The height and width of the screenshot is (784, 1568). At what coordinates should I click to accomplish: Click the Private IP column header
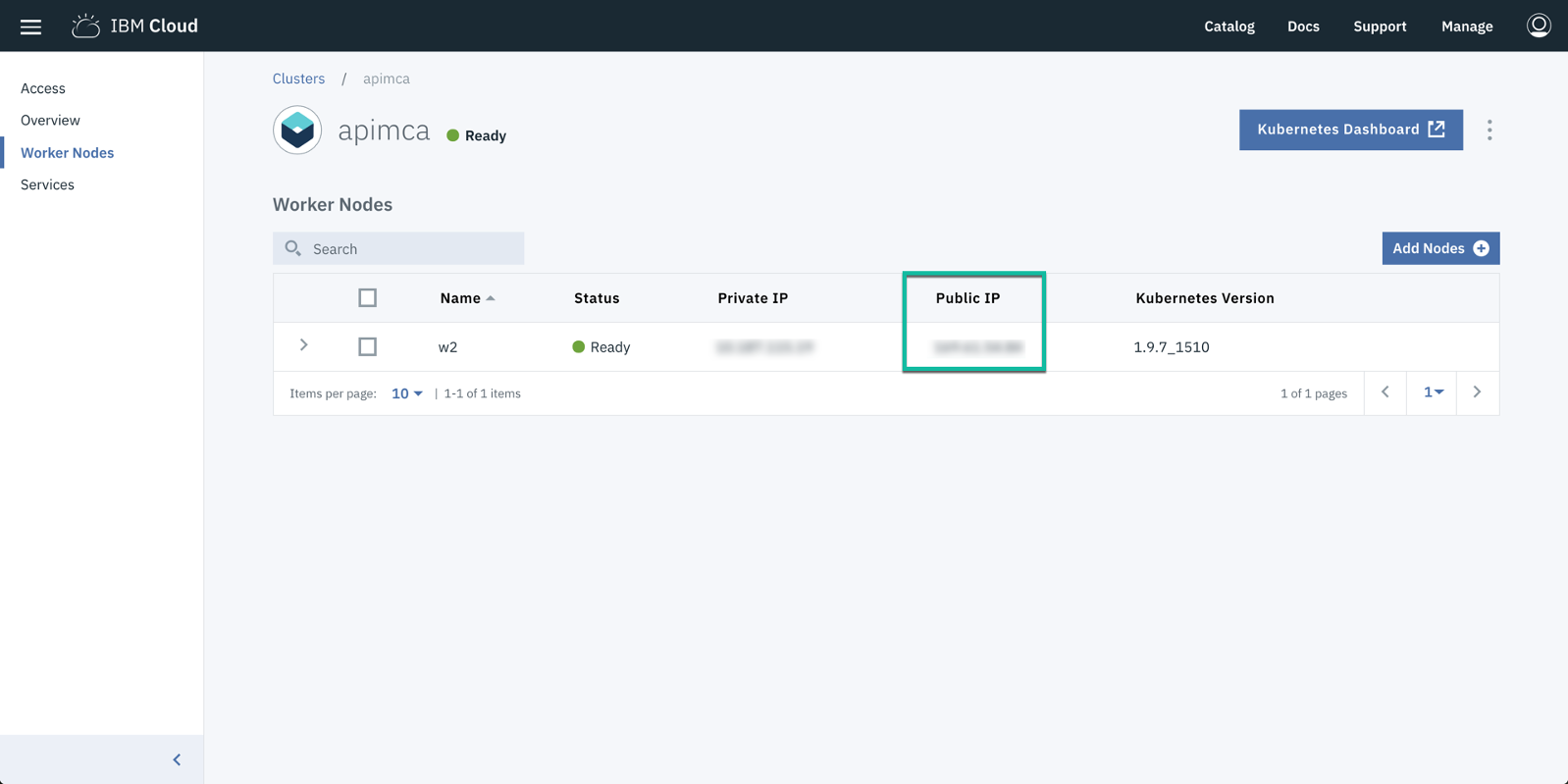(753, 298)
